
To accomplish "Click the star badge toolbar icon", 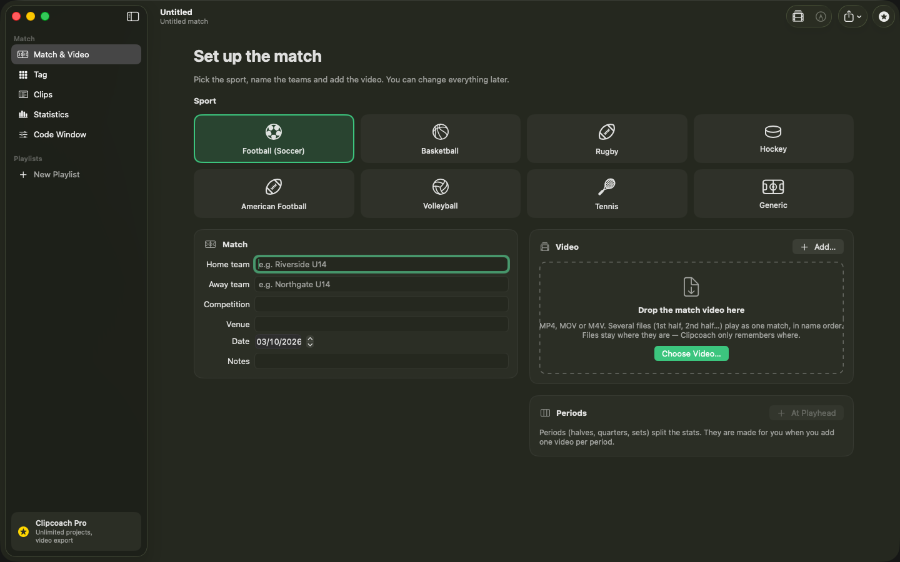I will pyautogui.click(x=884, y=17).
